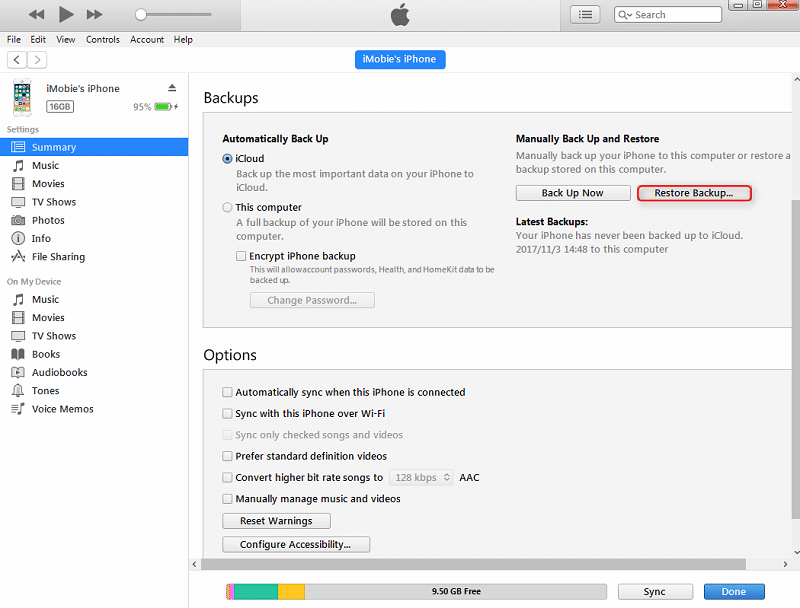Click the horizontal scrollbar left arrow
Image resolution: width=800 pixels, height=608 pixels.
[x=194, y=564]
